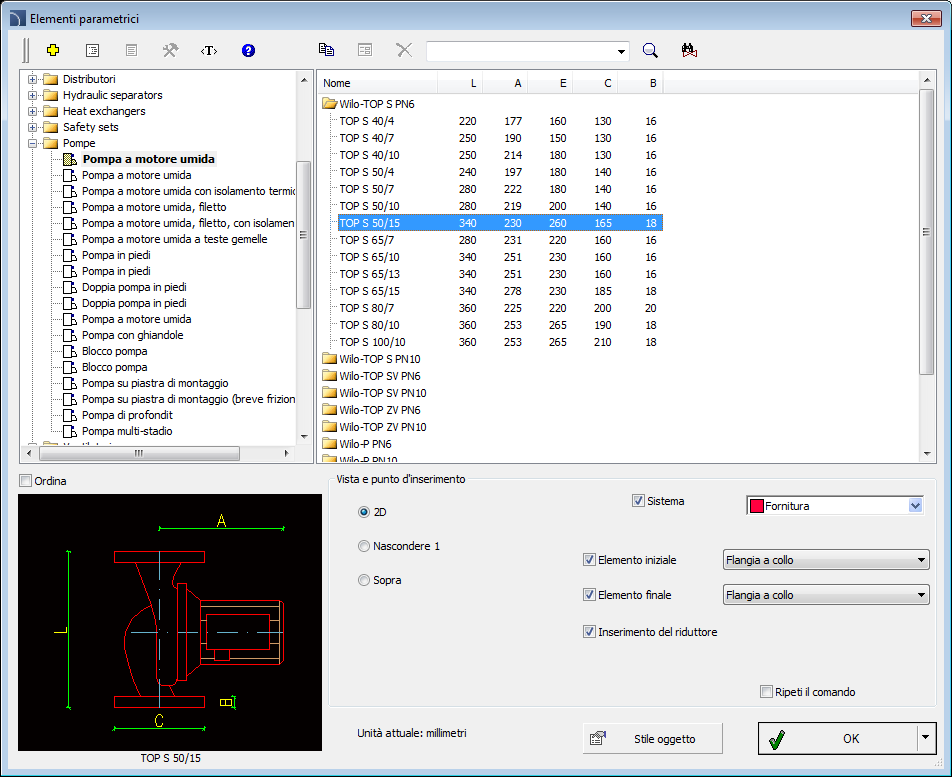Click the magnifying glass search icon

pyautogui.click(x=650, y=50)
